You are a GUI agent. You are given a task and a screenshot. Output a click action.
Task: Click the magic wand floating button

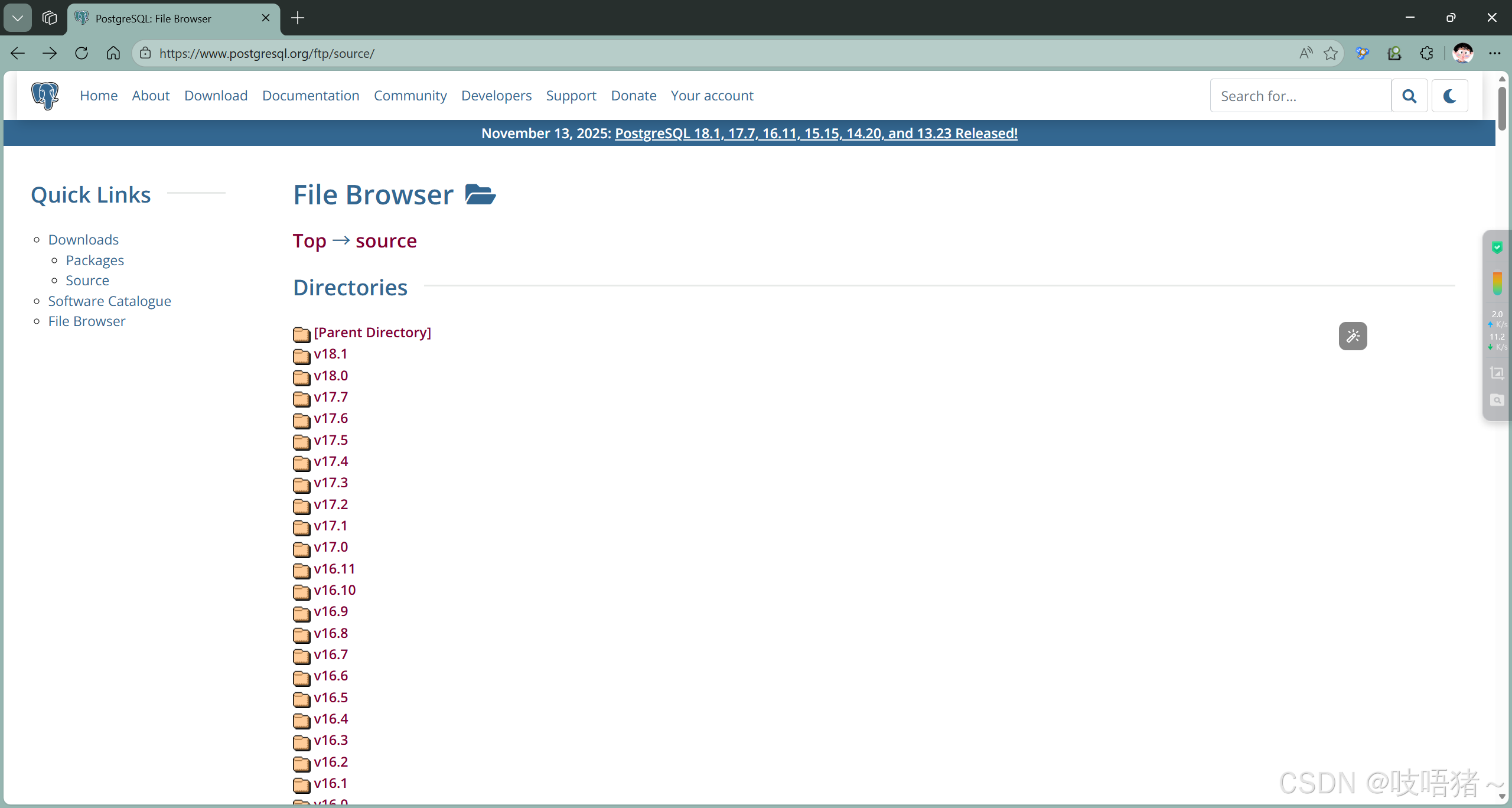(x=1353, y=336)
